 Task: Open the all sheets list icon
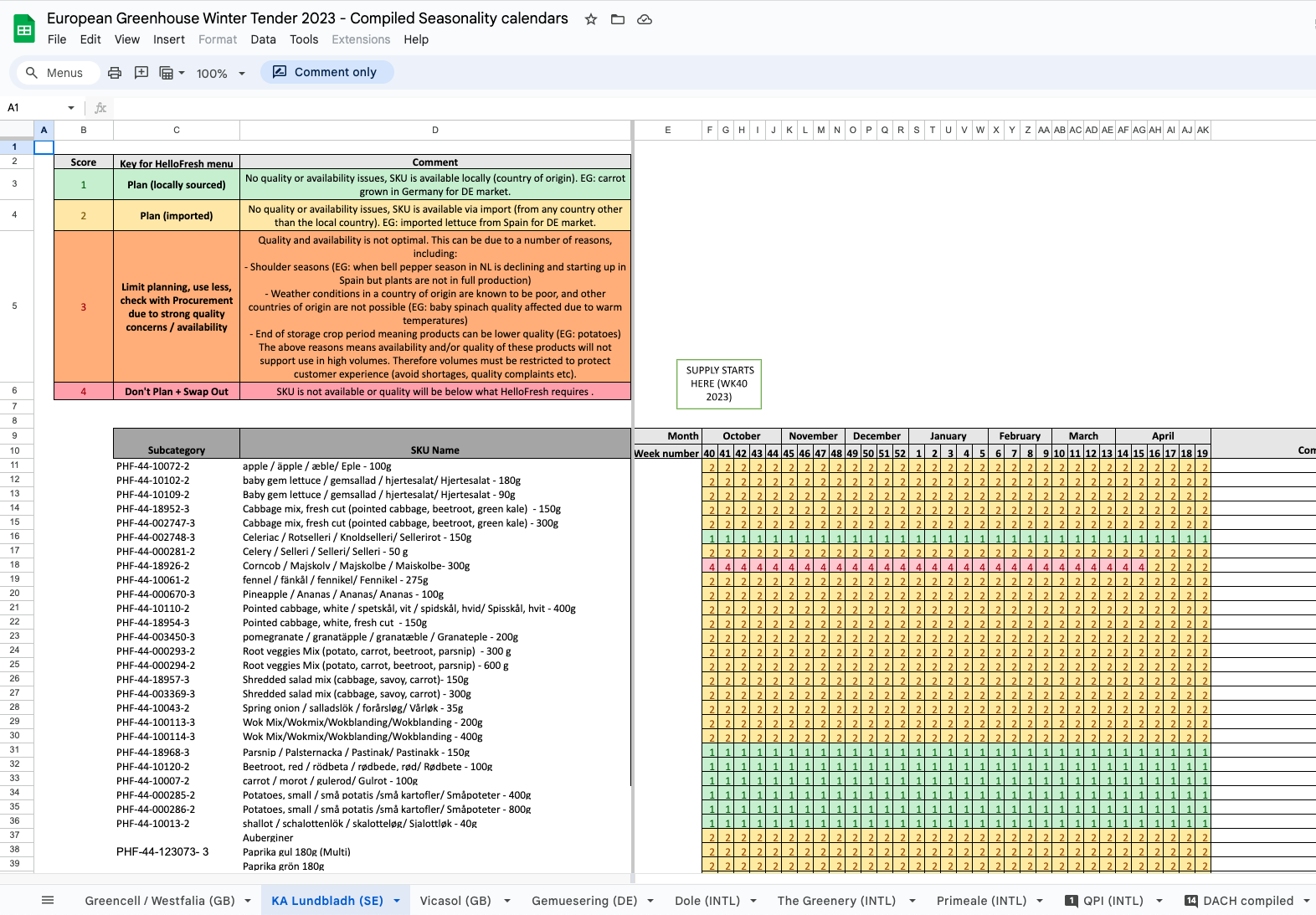[x=48, y=901]
